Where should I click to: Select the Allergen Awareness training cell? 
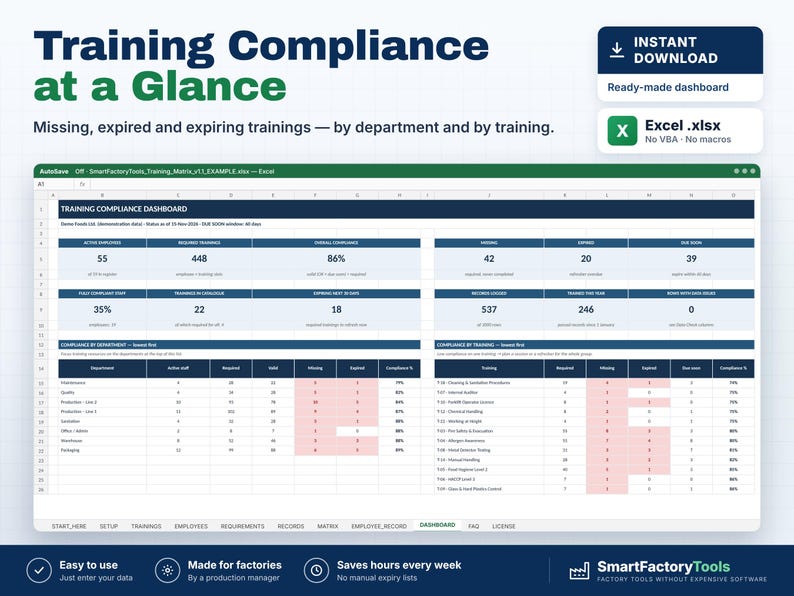pos(489,441)
